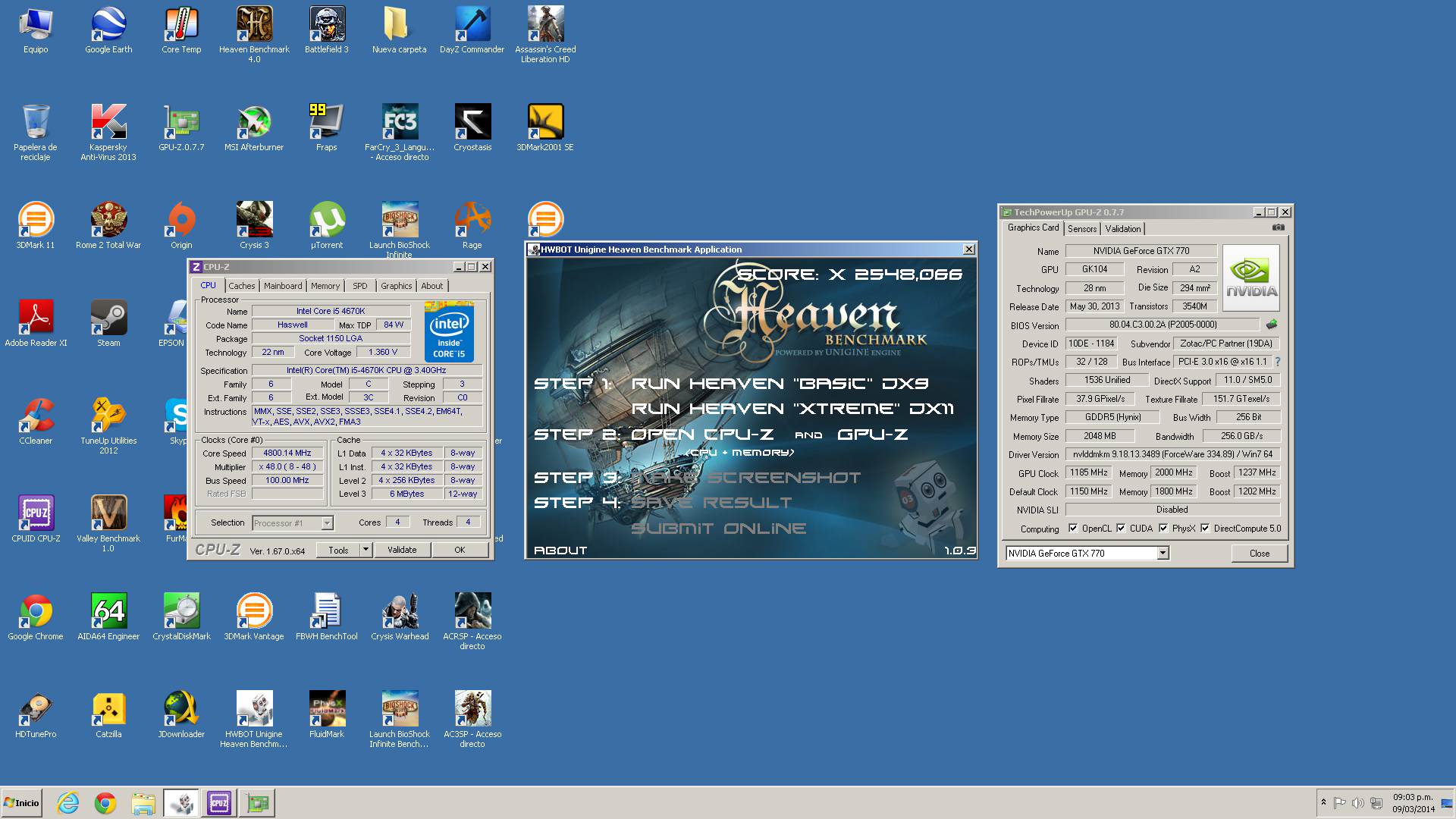Click the GPU-Z BIOS save chip icon
The width and height of the screenshot is (1456, 819).
pyautogui.click(x=1272, y=325)
